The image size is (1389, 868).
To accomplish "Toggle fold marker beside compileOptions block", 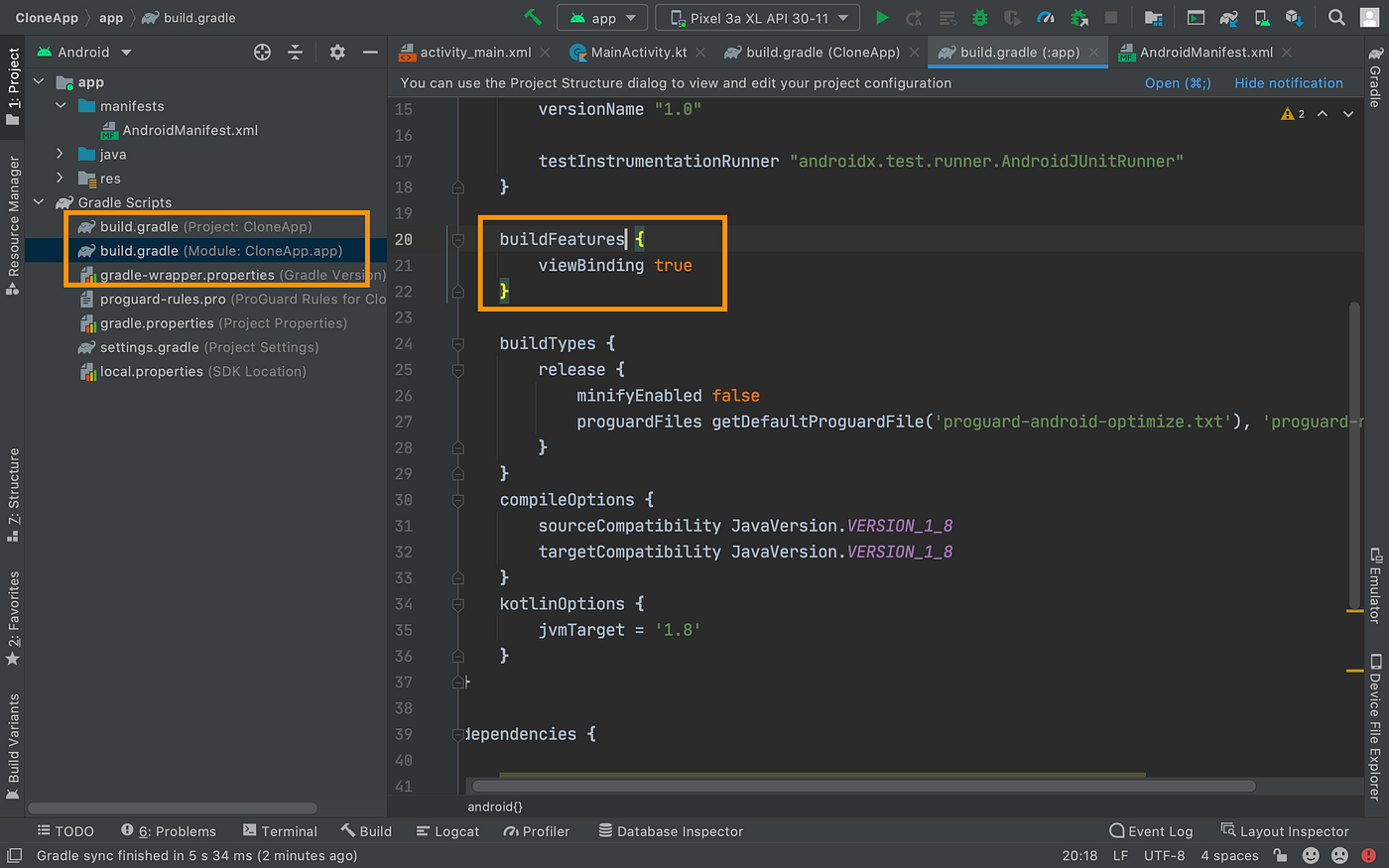I will (458, 500).
